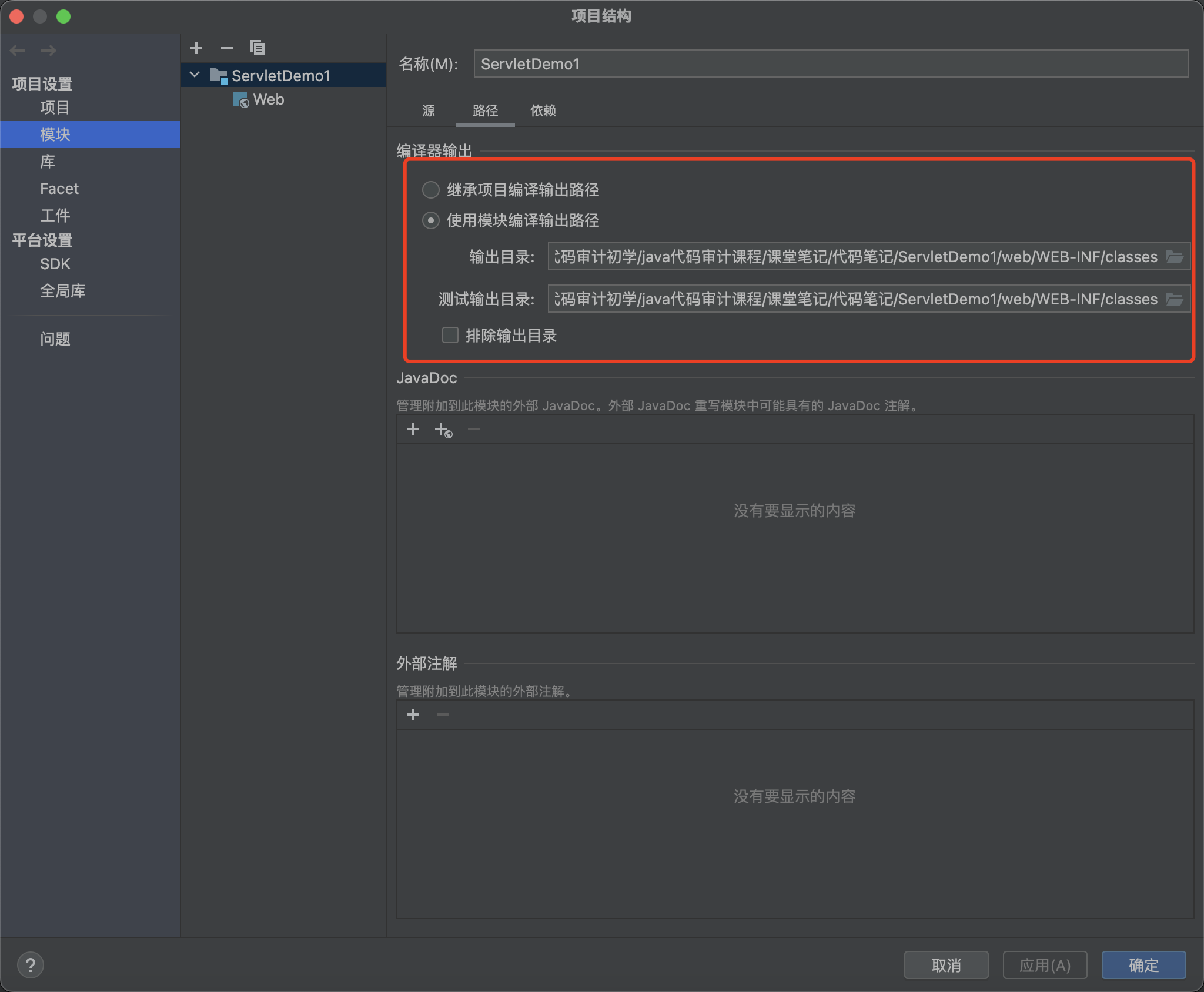Click the 名称 module name field
The width and height of the screenshot is (1204, 992).
coord(830,64)
